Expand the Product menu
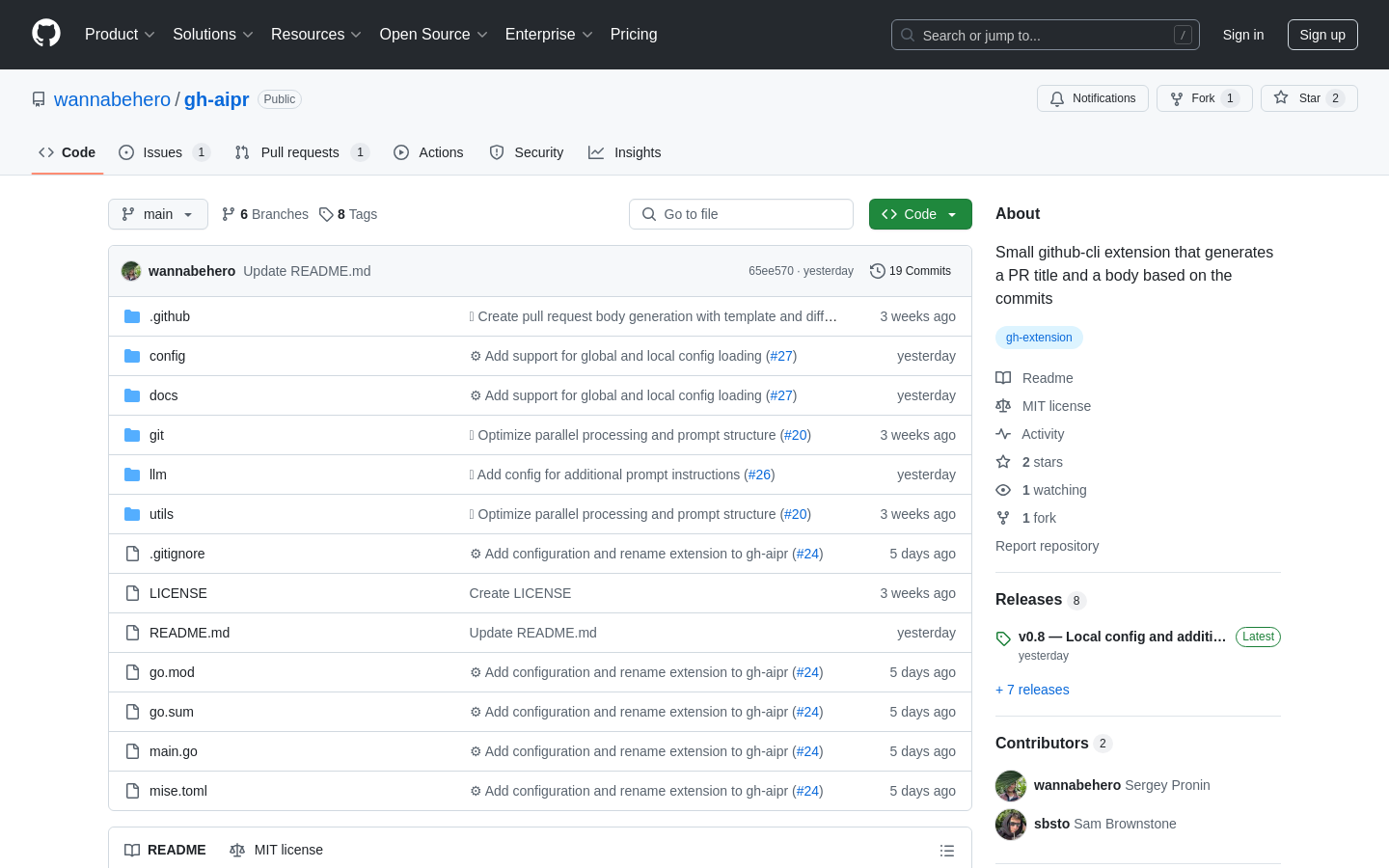Viewport: 1389px width, 868px height. [x=120, y=35]
